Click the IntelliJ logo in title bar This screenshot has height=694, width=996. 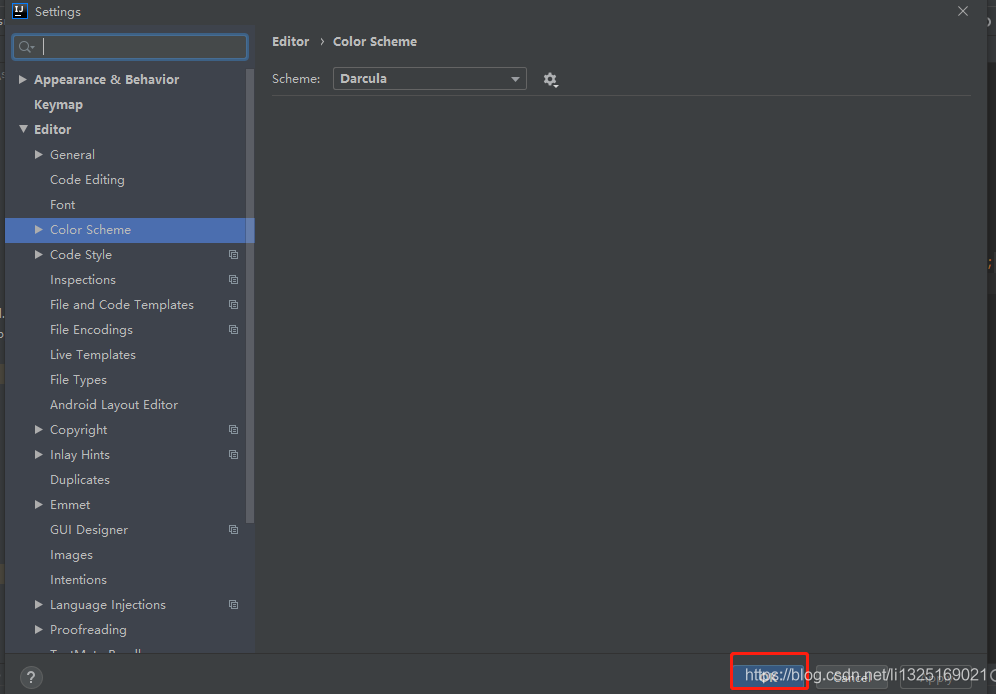pyautogui.click(x=20, y=11)
